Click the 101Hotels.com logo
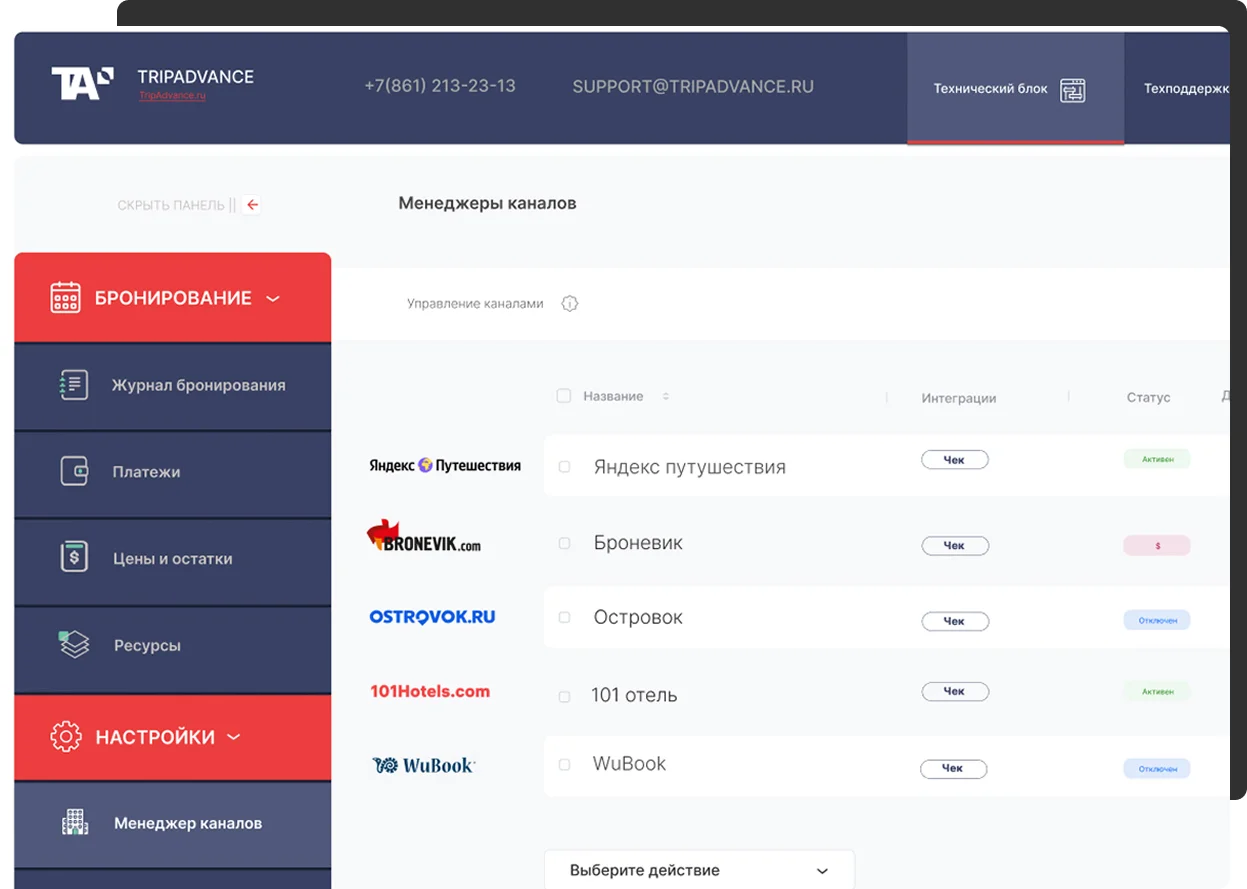The image size is (1247, 889). 430,691
